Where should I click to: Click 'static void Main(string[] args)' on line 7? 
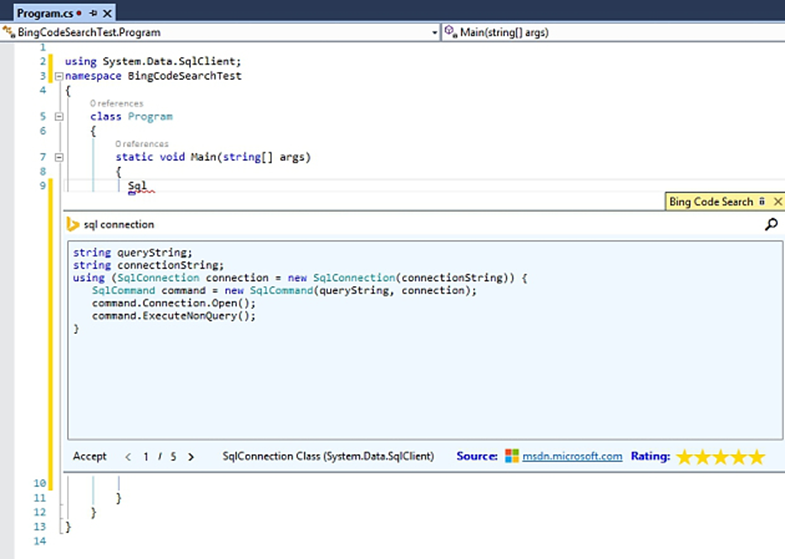213,157
